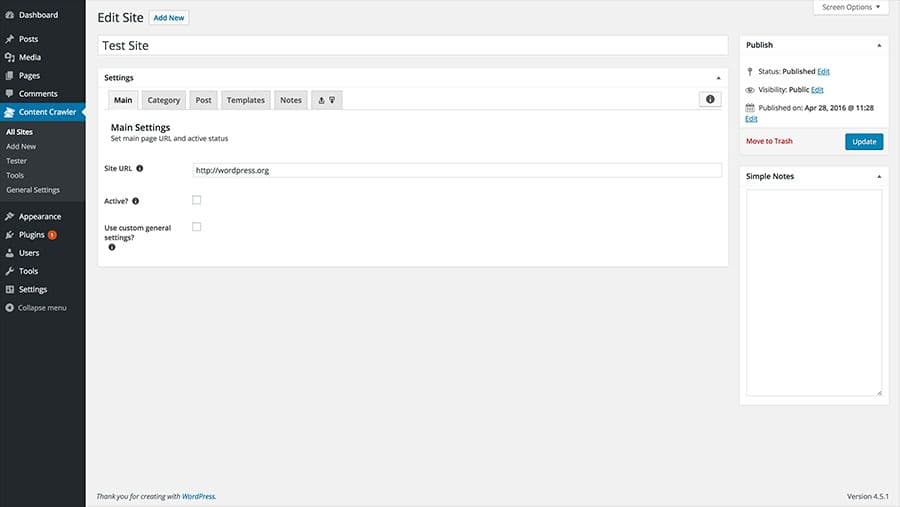This screenshot has width=900, height=507.
Task: Click inside the Simple Notes textarea
Action: click(814, 292)
